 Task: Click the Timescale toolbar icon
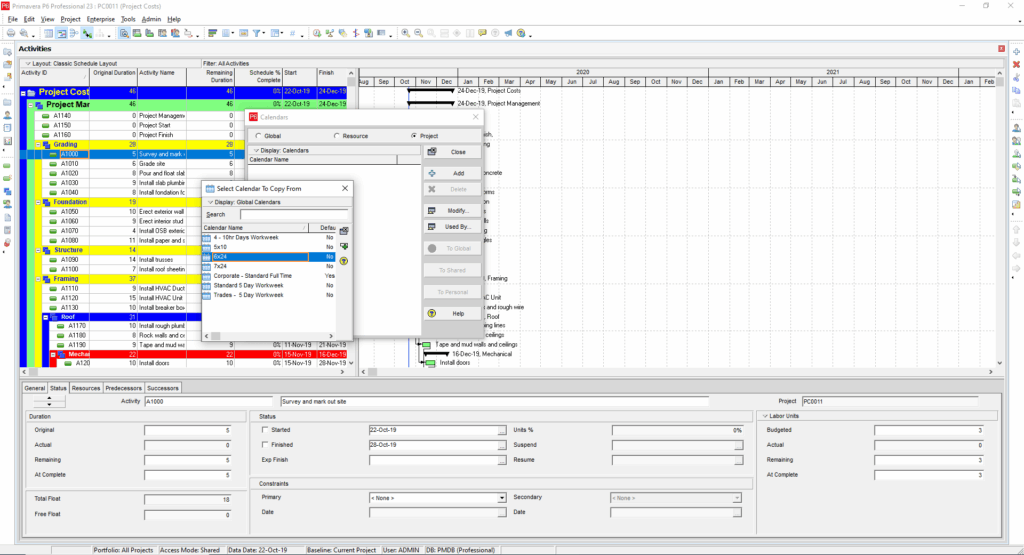pyautogui.click(x=243, y=33)
